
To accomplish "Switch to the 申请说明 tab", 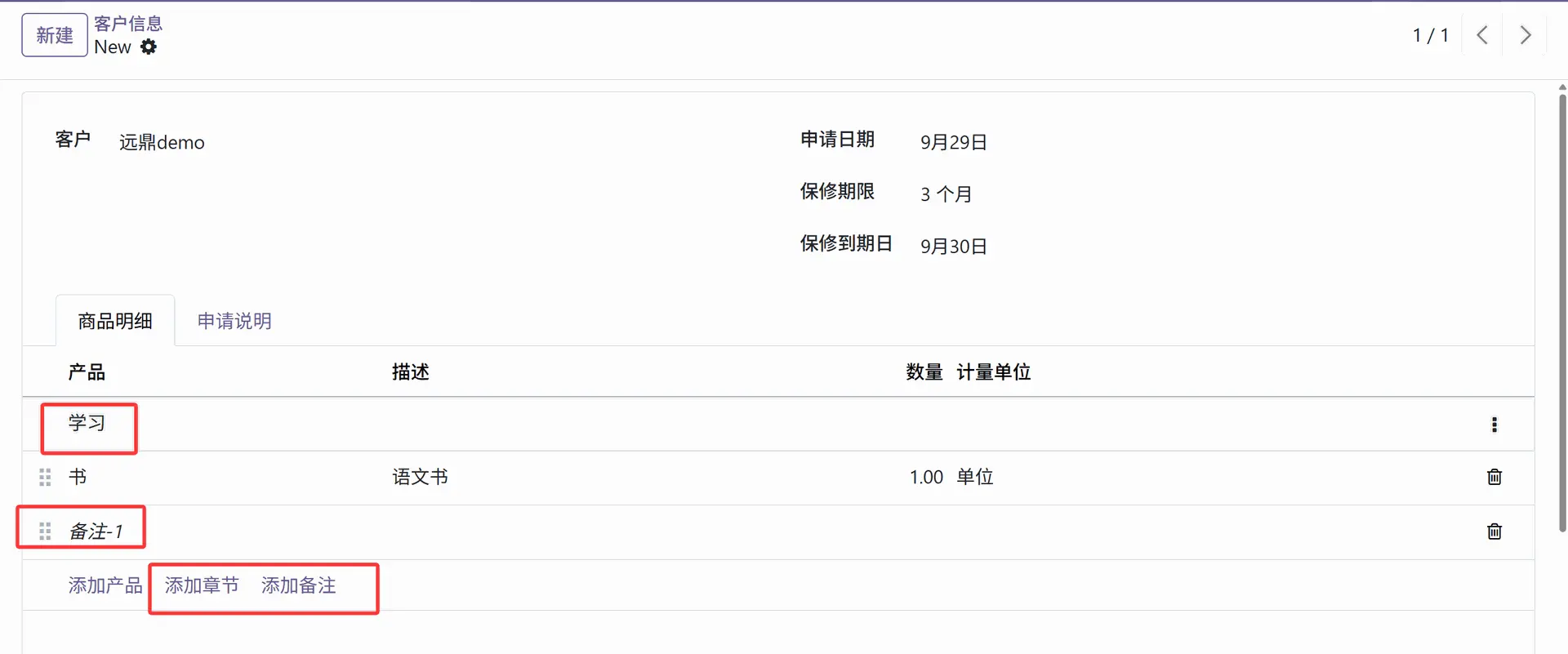I will pyautogui.click(x=234, y=321).
